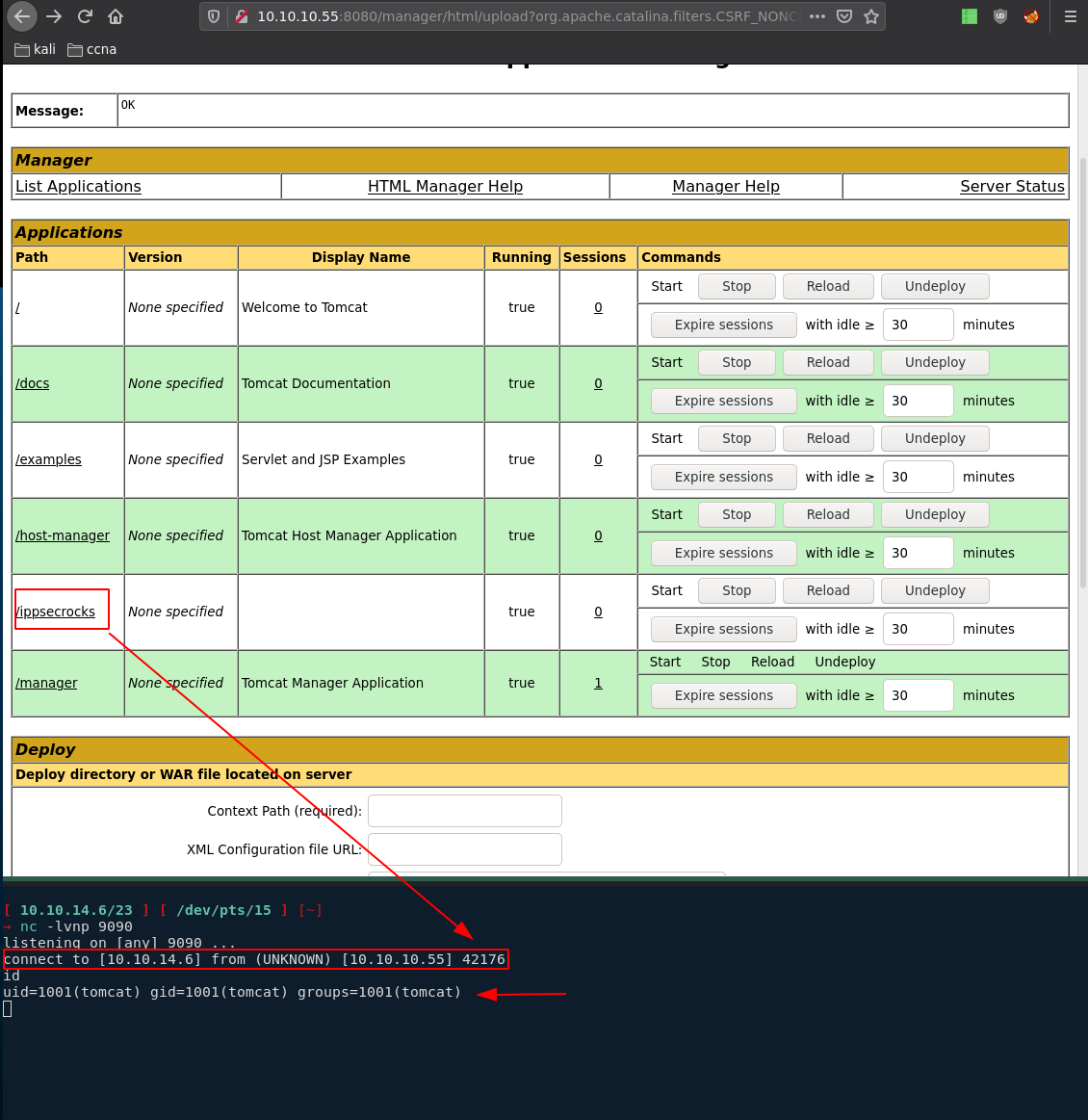Undeploy the /docs application

[x=935, y=362]
